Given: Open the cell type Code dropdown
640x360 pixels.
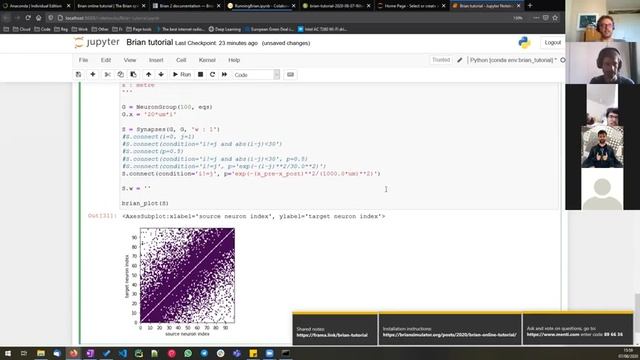Looking at the screenshot, I should [256, 75].
